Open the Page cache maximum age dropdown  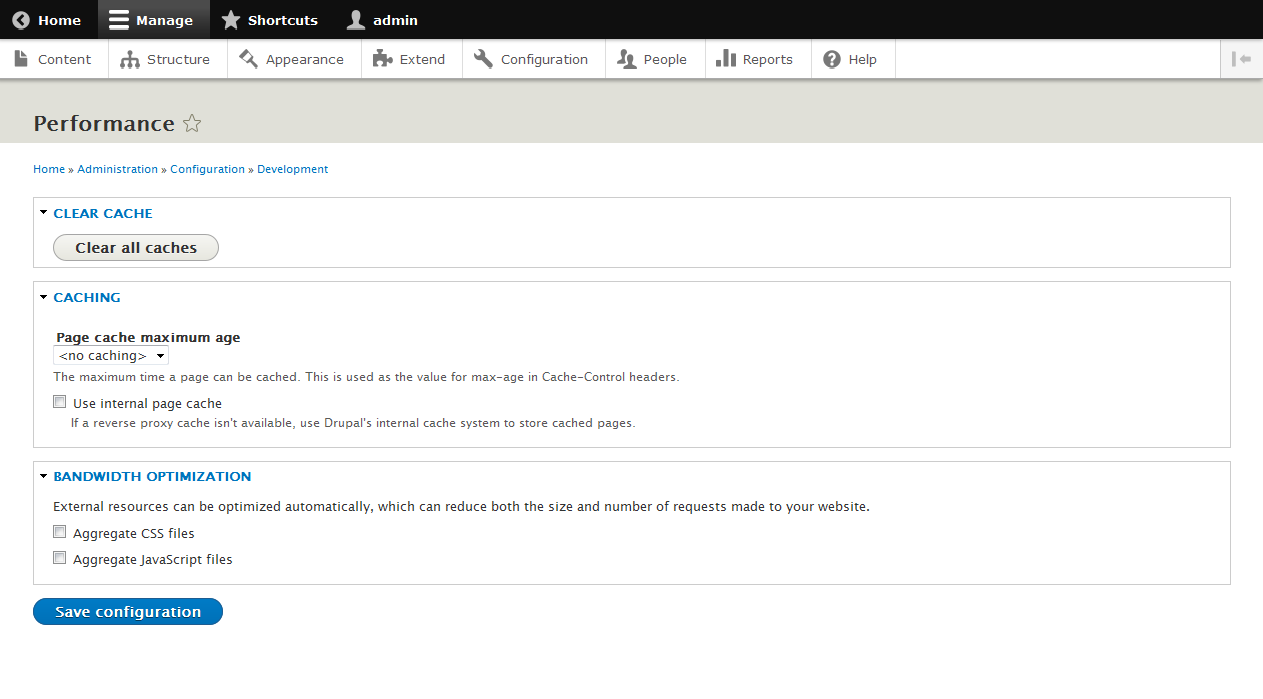point(111,356)
